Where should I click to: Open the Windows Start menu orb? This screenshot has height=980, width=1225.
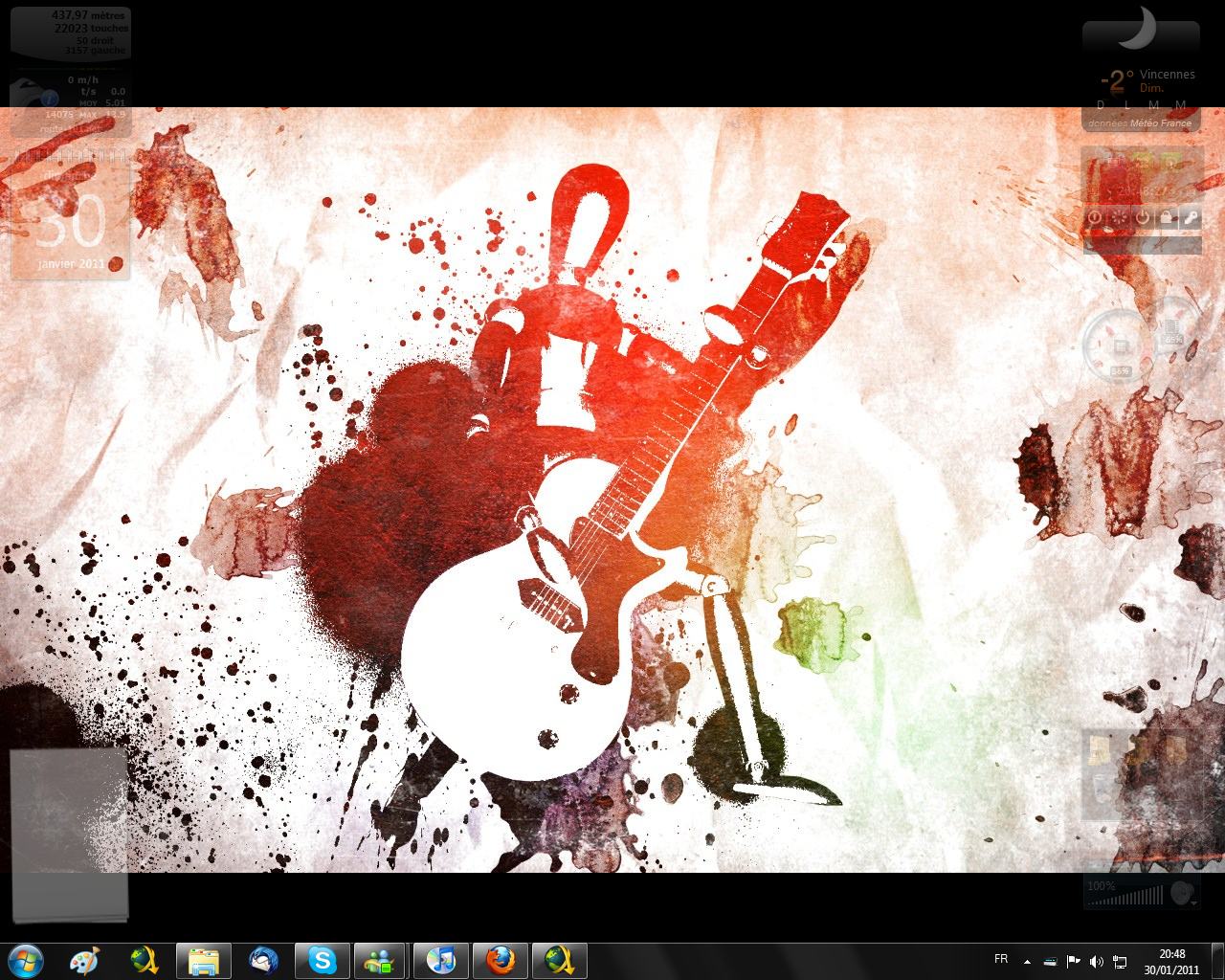(25, 961)
